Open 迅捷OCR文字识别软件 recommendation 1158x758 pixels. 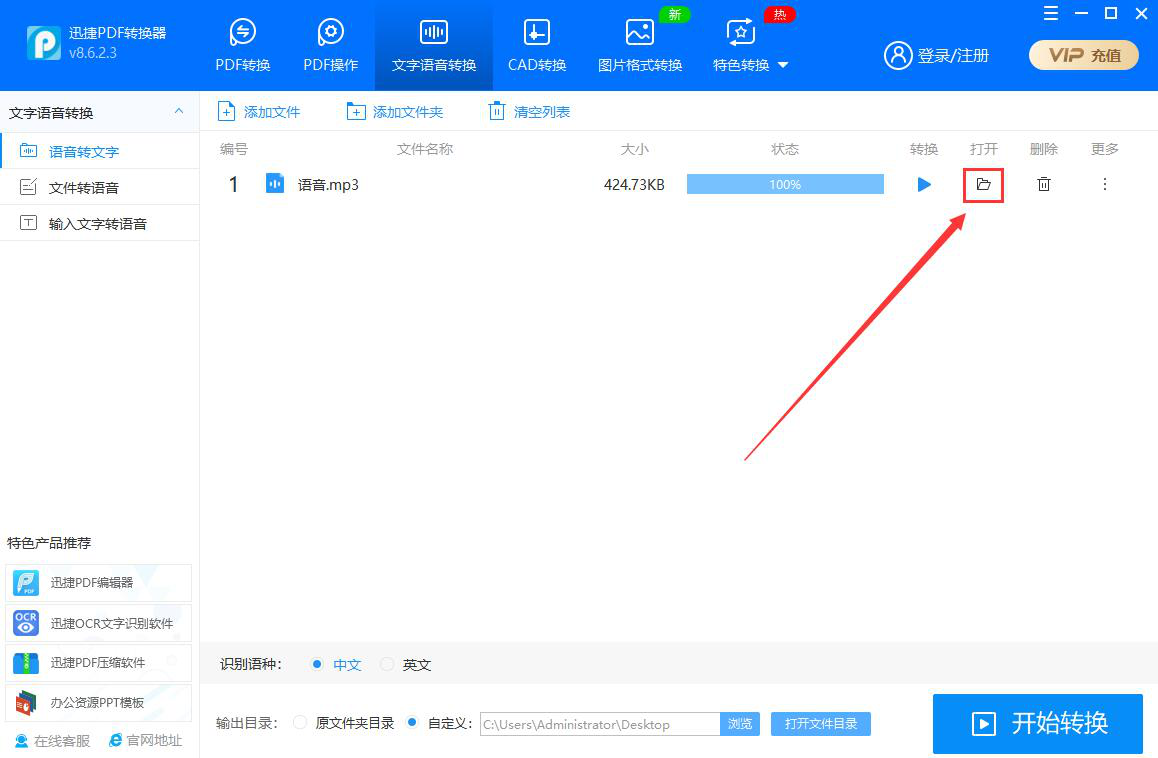[x=98, y=623]
